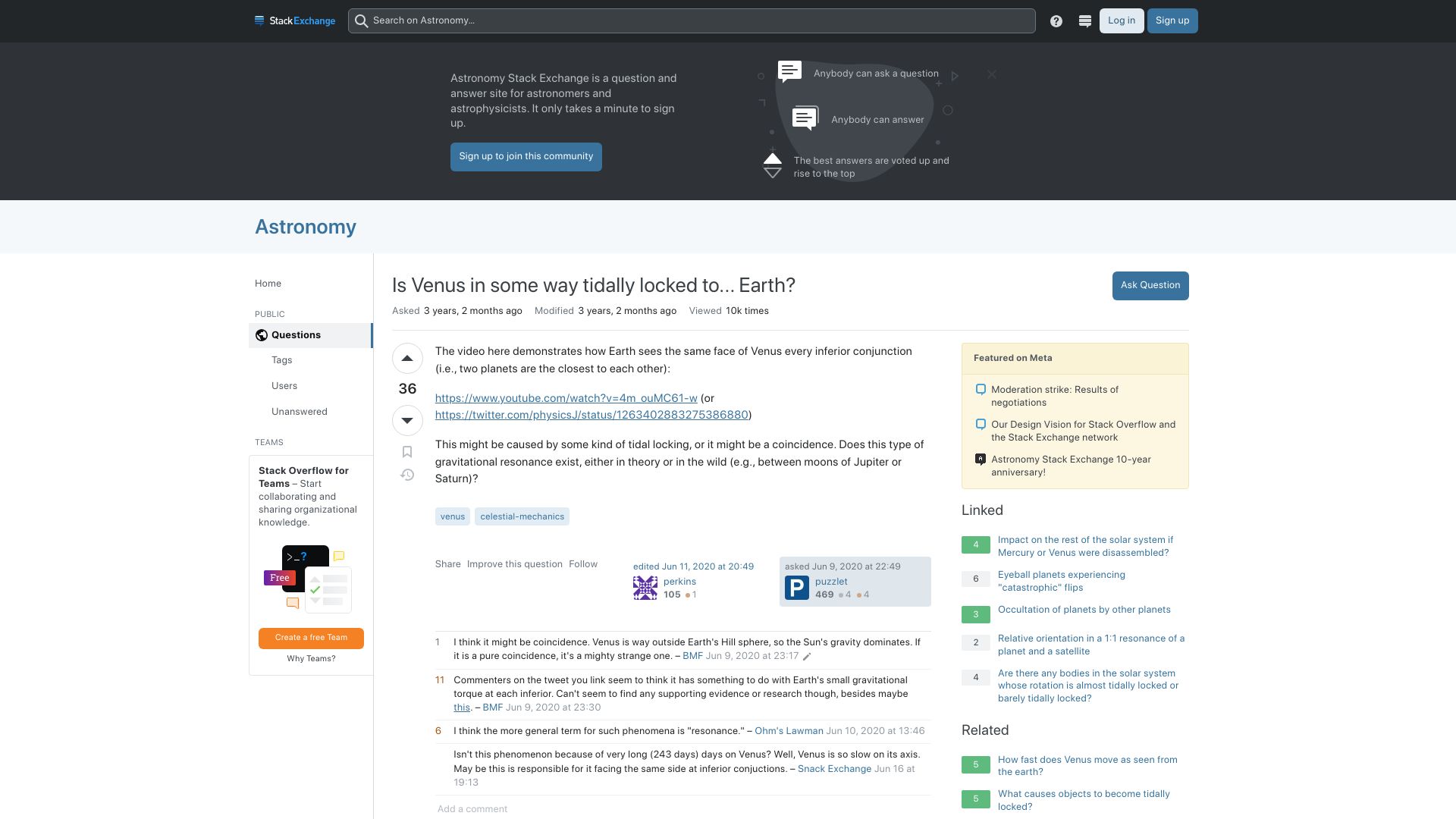Open How fast does Venus move question

point(1087,766)
